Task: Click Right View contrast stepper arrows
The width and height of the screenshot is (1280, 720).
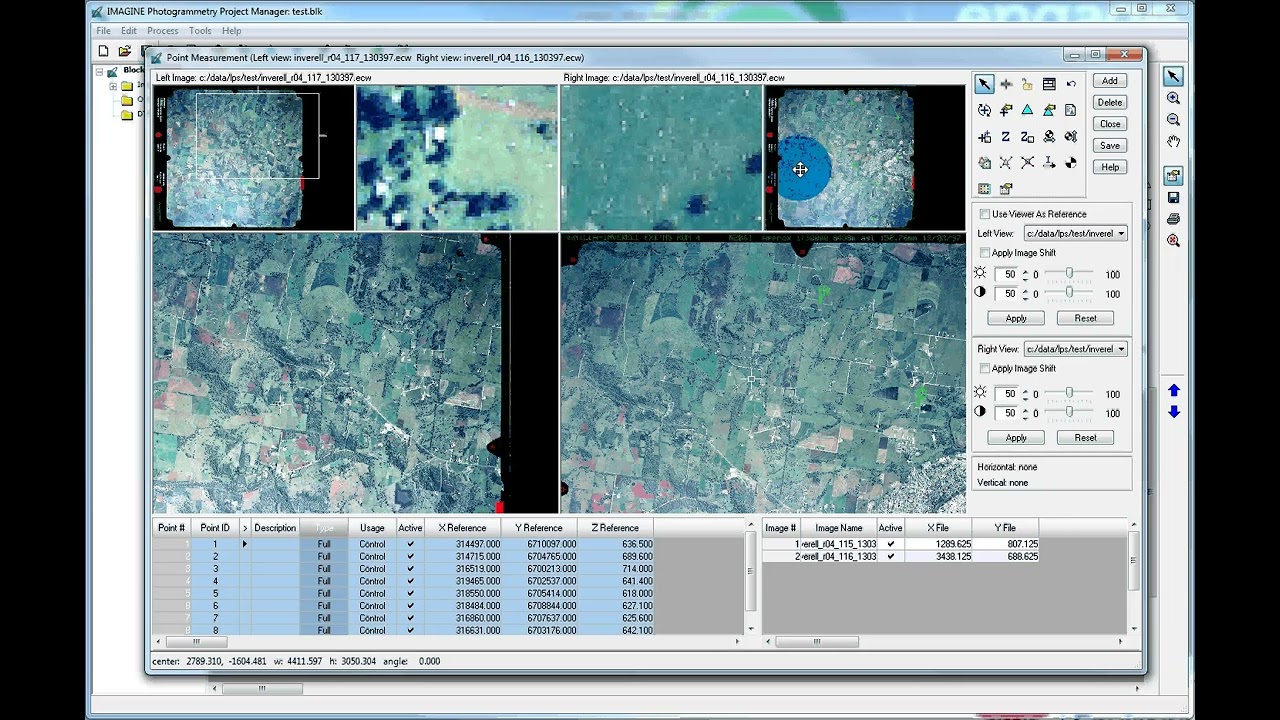Action: (1025, 413)
